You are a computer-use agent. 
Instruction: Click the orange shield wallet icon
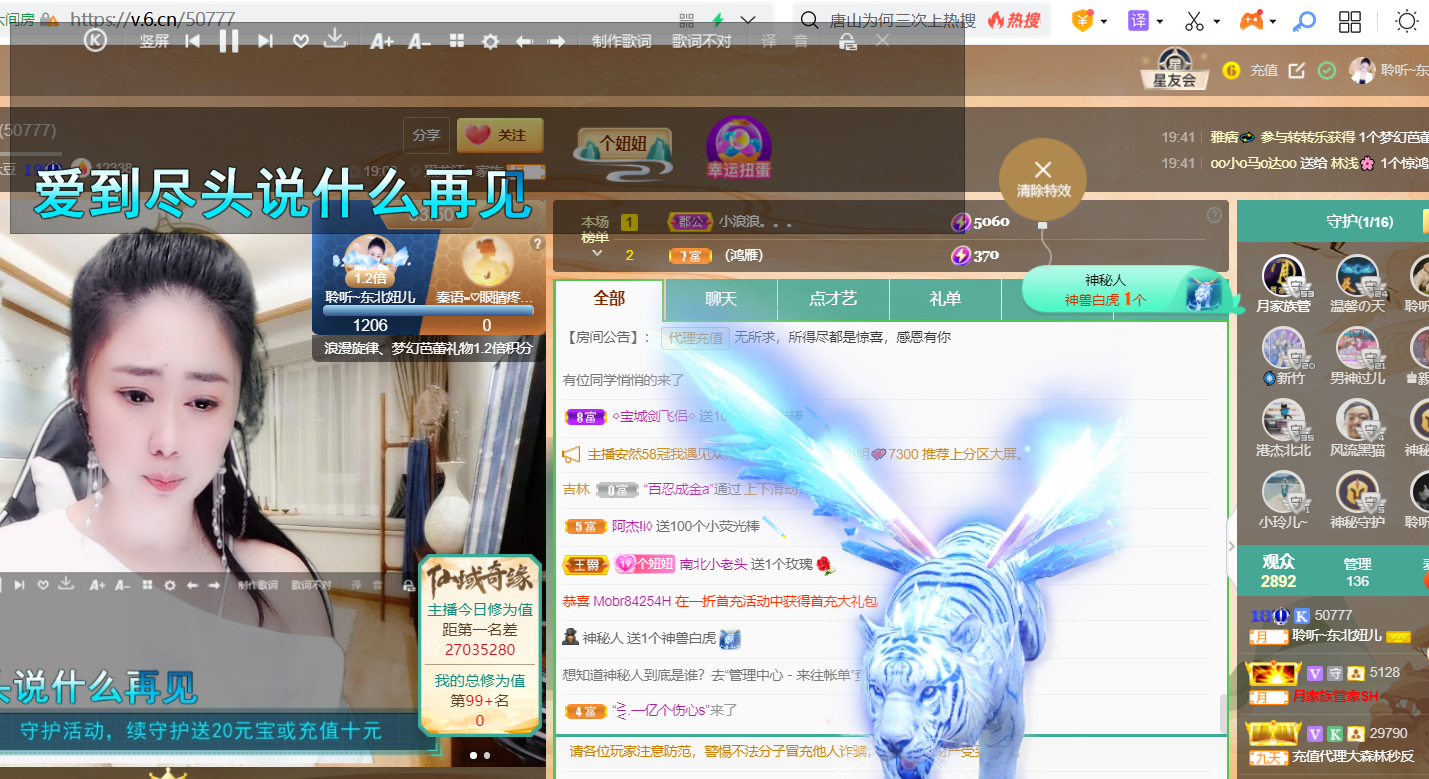1082,20
